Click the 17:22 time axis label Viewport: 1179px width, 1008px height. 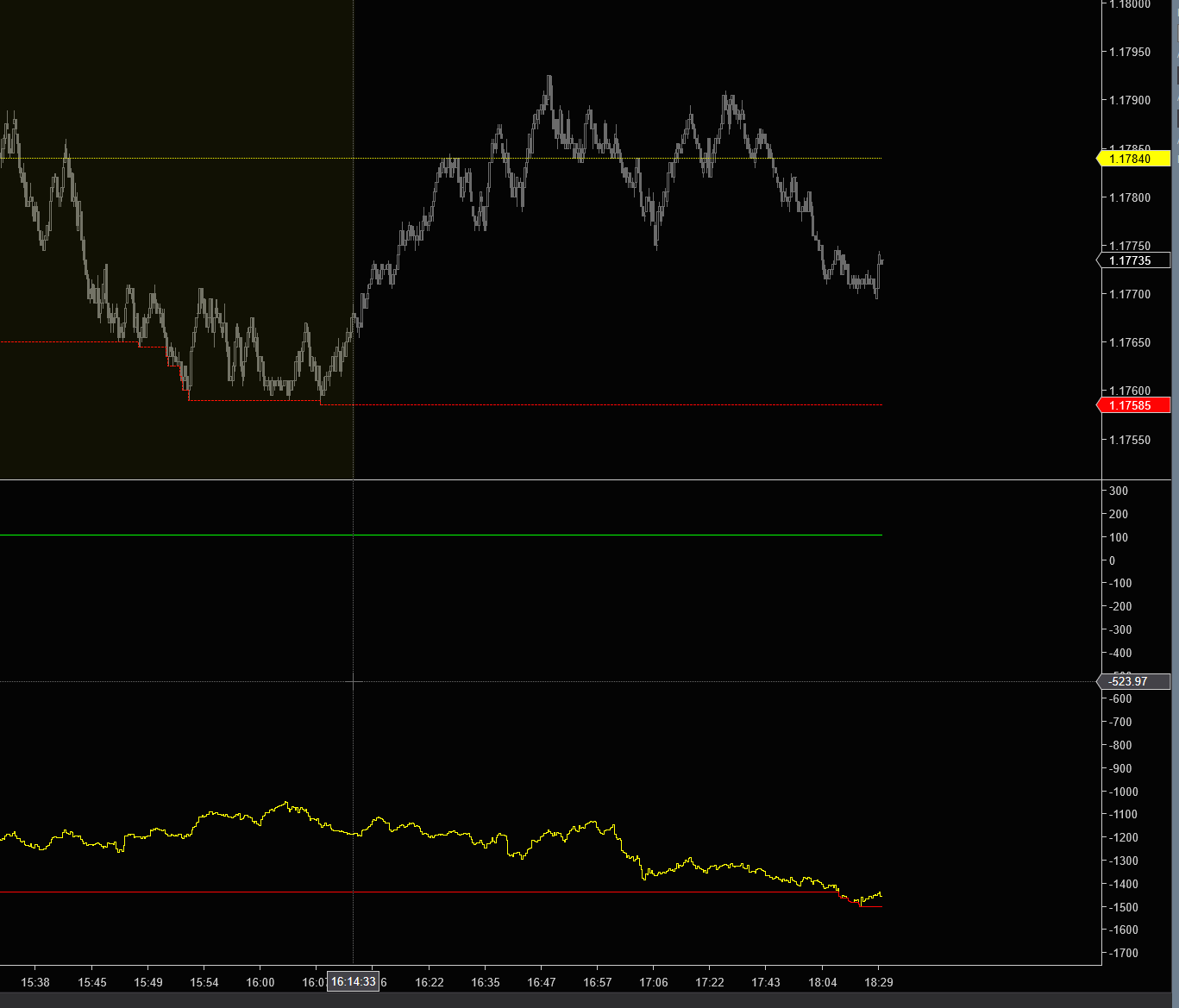710,982
